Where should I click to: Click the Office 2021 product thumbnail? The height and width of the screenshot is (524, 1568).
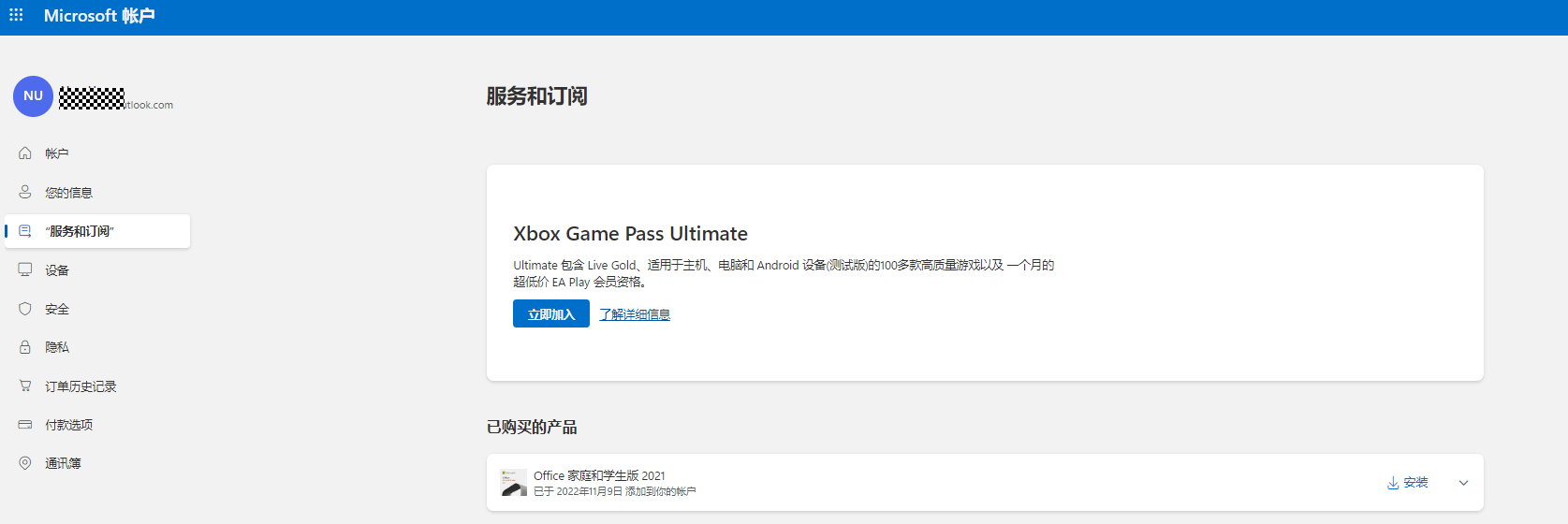[514, 483]
